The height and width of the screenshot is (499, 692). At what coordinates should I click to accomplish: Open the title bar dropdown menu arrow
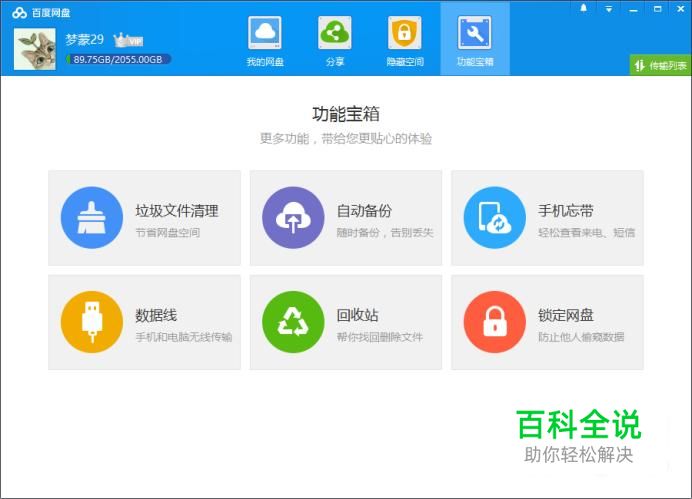pos(609,9)
